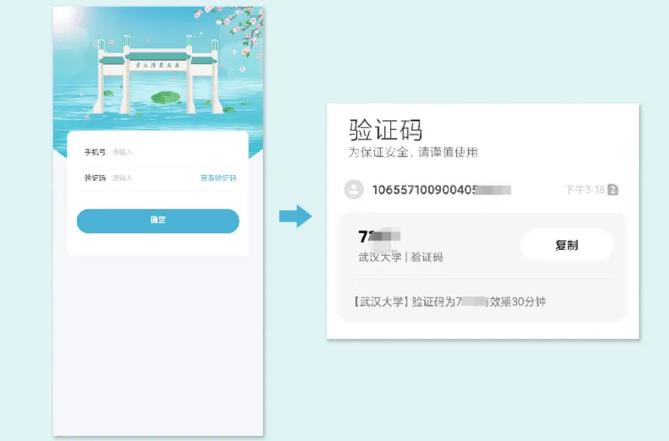Click the 下午3:18 message timestamp

point(585,189)
